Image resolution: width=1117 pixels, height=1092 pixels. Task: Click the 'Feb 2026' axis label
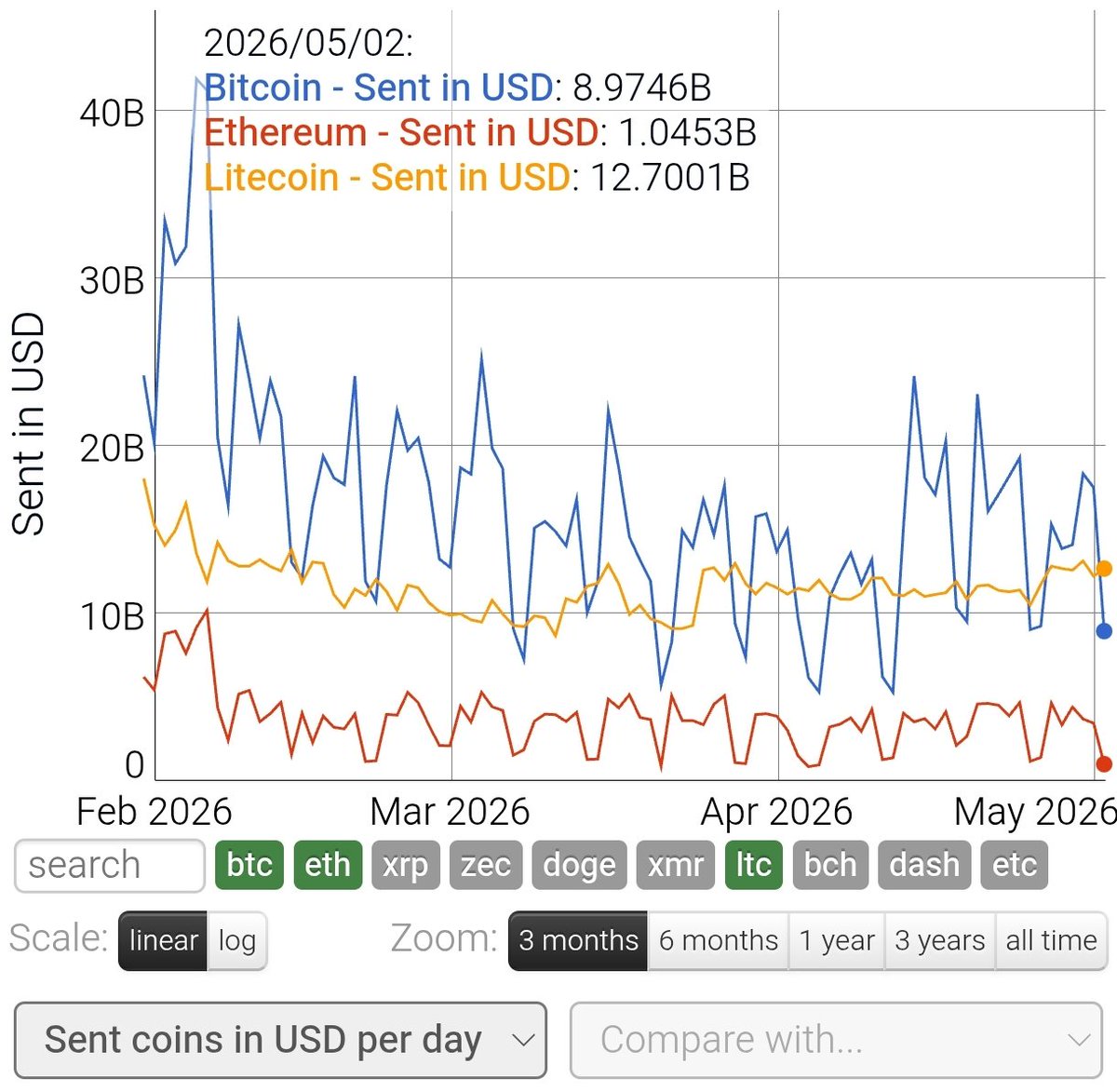pyautogui.click(x=154, y=812)
